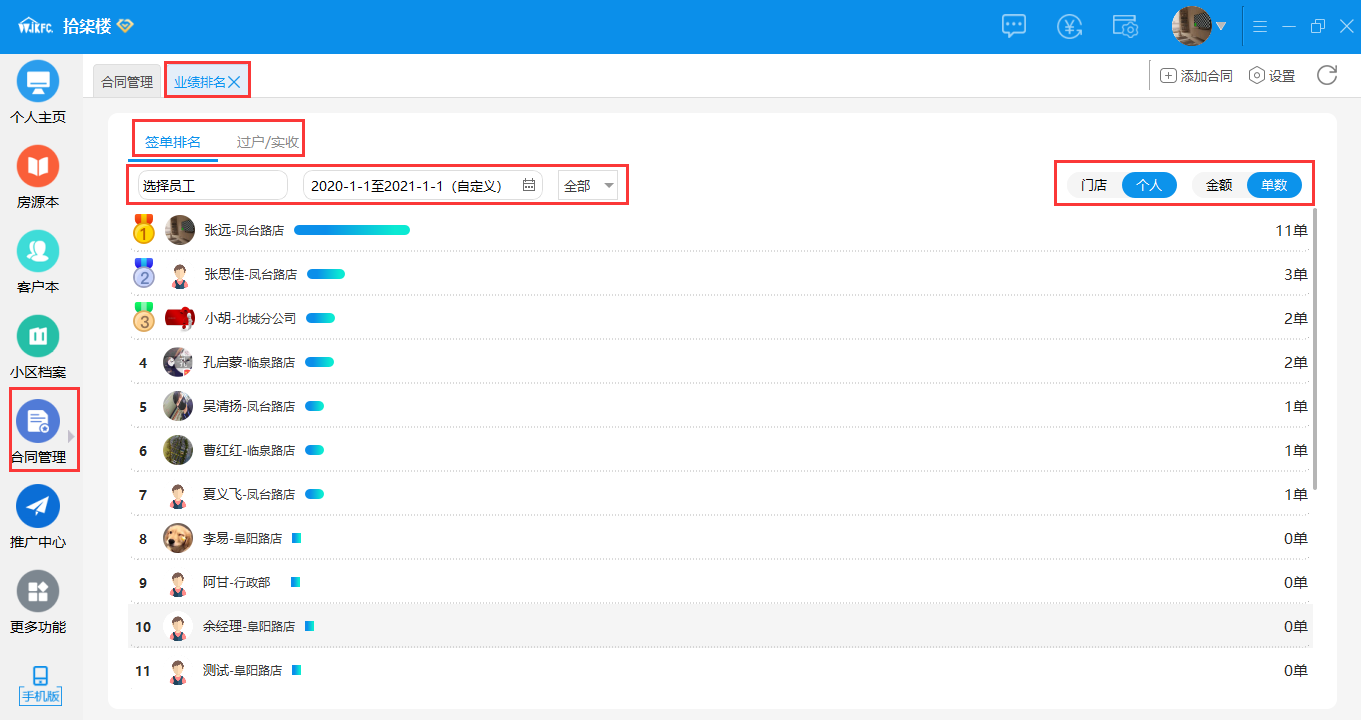Expand the dropdown arrow beside user avatar
The width and height of the screenshot is (1361, 720).
(x=1221, y=26)
